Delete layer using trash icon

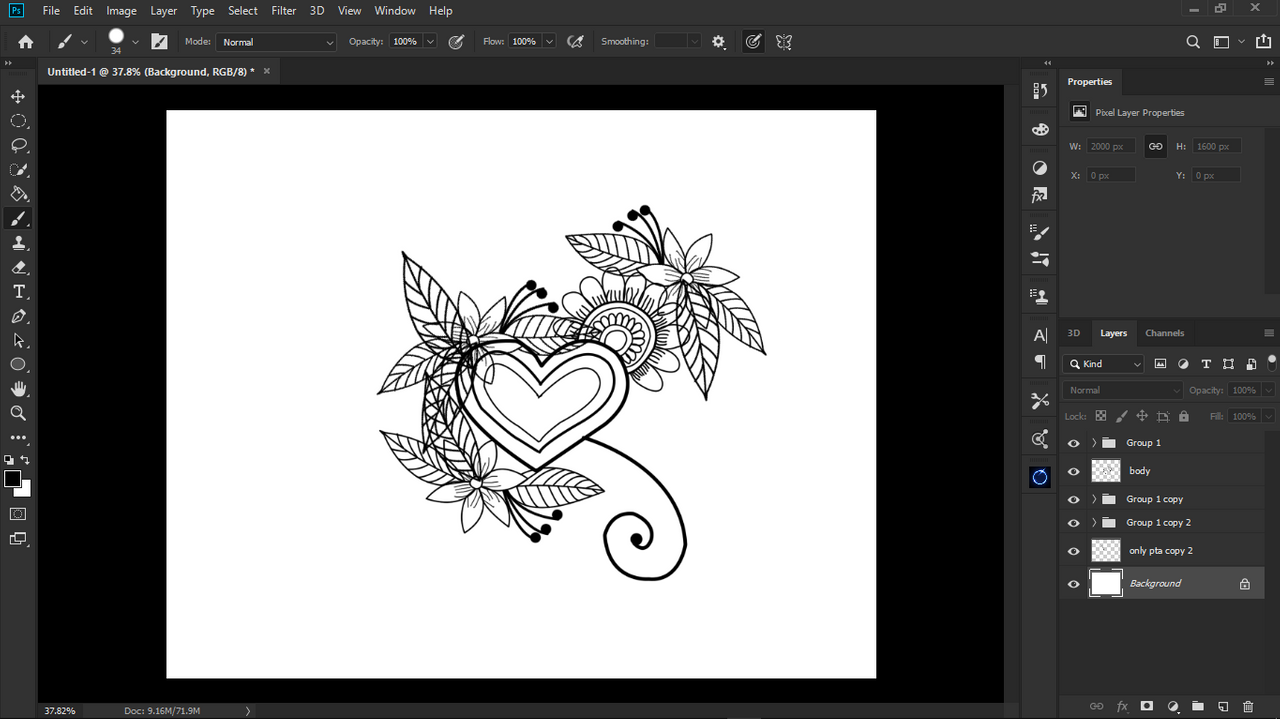coord(1247,706)
